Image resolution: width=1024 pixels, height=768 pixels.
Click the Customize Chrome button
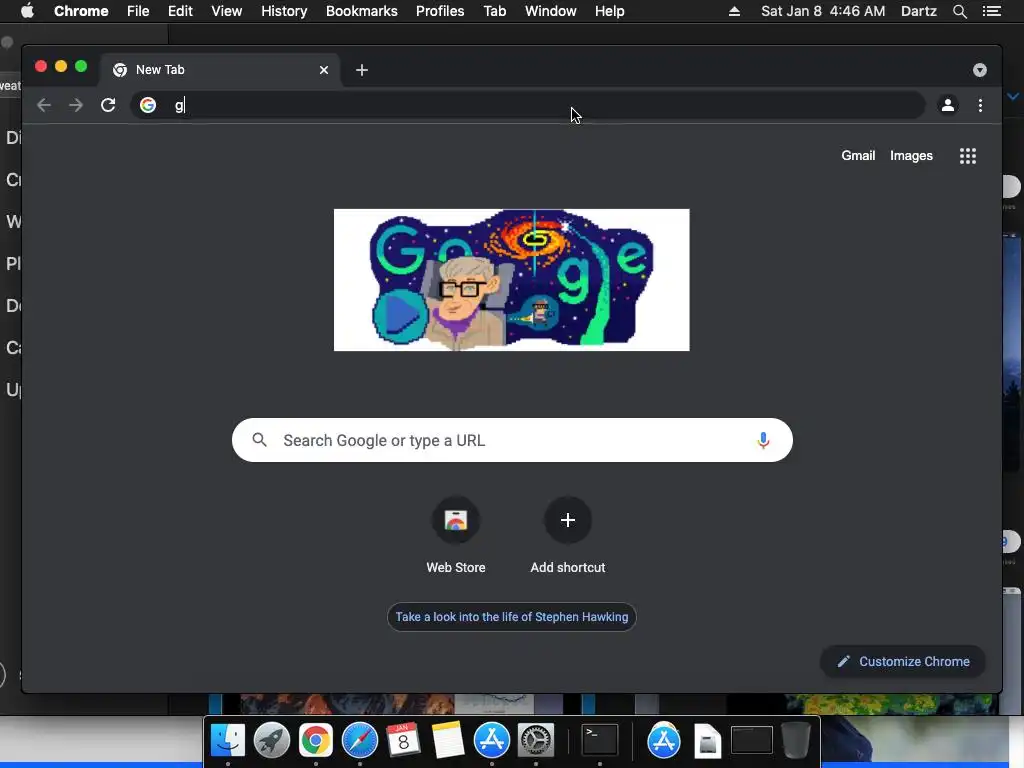903,662
